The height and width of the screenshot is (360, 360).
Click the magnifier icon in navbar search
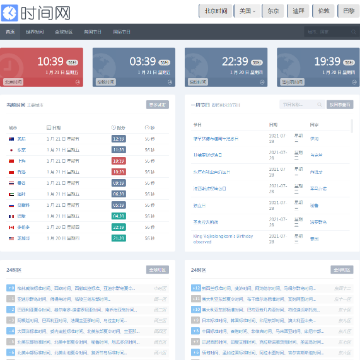[x=354, y=32]
